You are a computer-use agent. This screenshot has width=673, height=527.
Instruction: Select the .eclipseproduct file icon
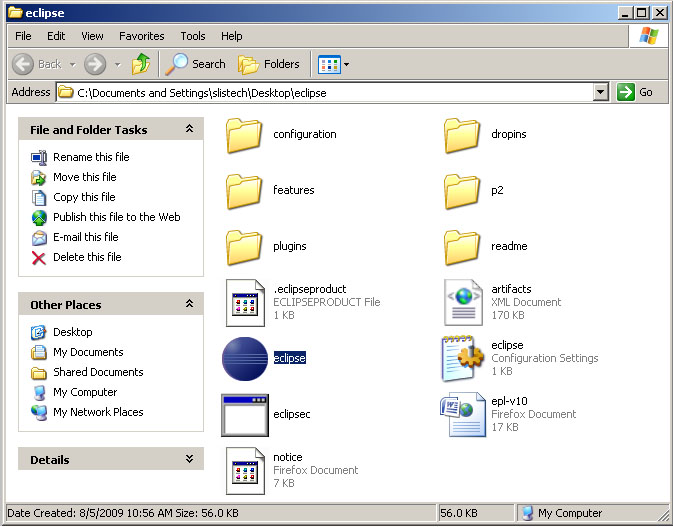pos(245,303)
